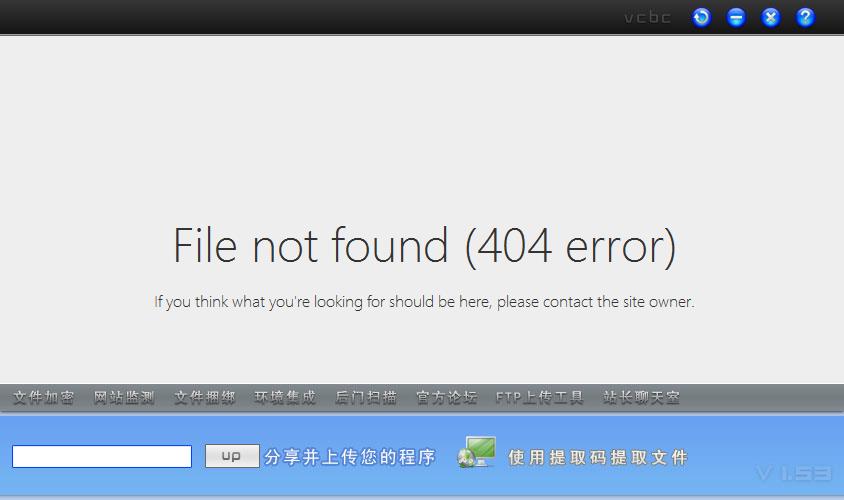Select 文件捆绑 file bundling
The width and height of the screenshot is (844, 500).
tap(205, 398)
